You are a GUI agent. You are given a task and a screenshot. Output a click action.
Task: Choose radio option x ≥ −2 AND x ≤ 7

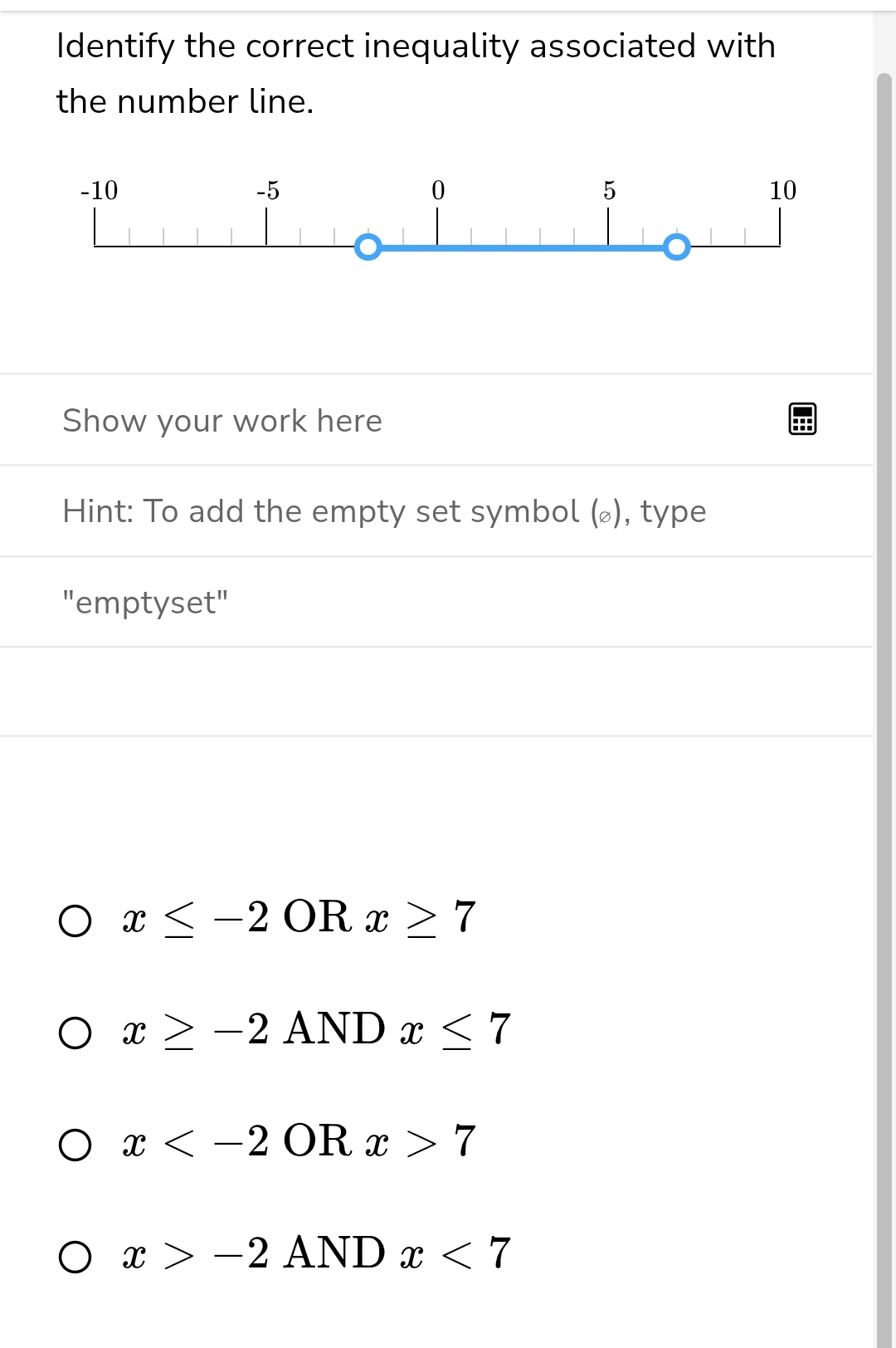75,1033
